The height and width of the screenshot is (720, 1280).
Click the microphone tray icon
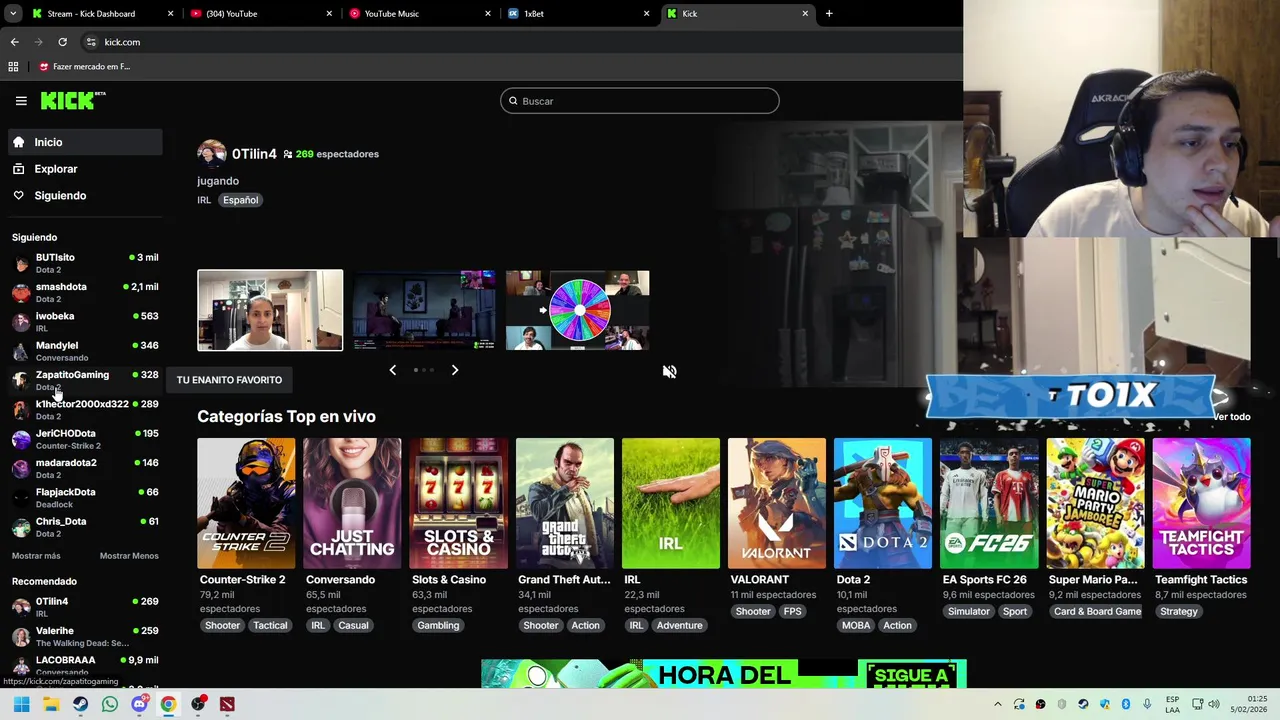point(1147,704)
